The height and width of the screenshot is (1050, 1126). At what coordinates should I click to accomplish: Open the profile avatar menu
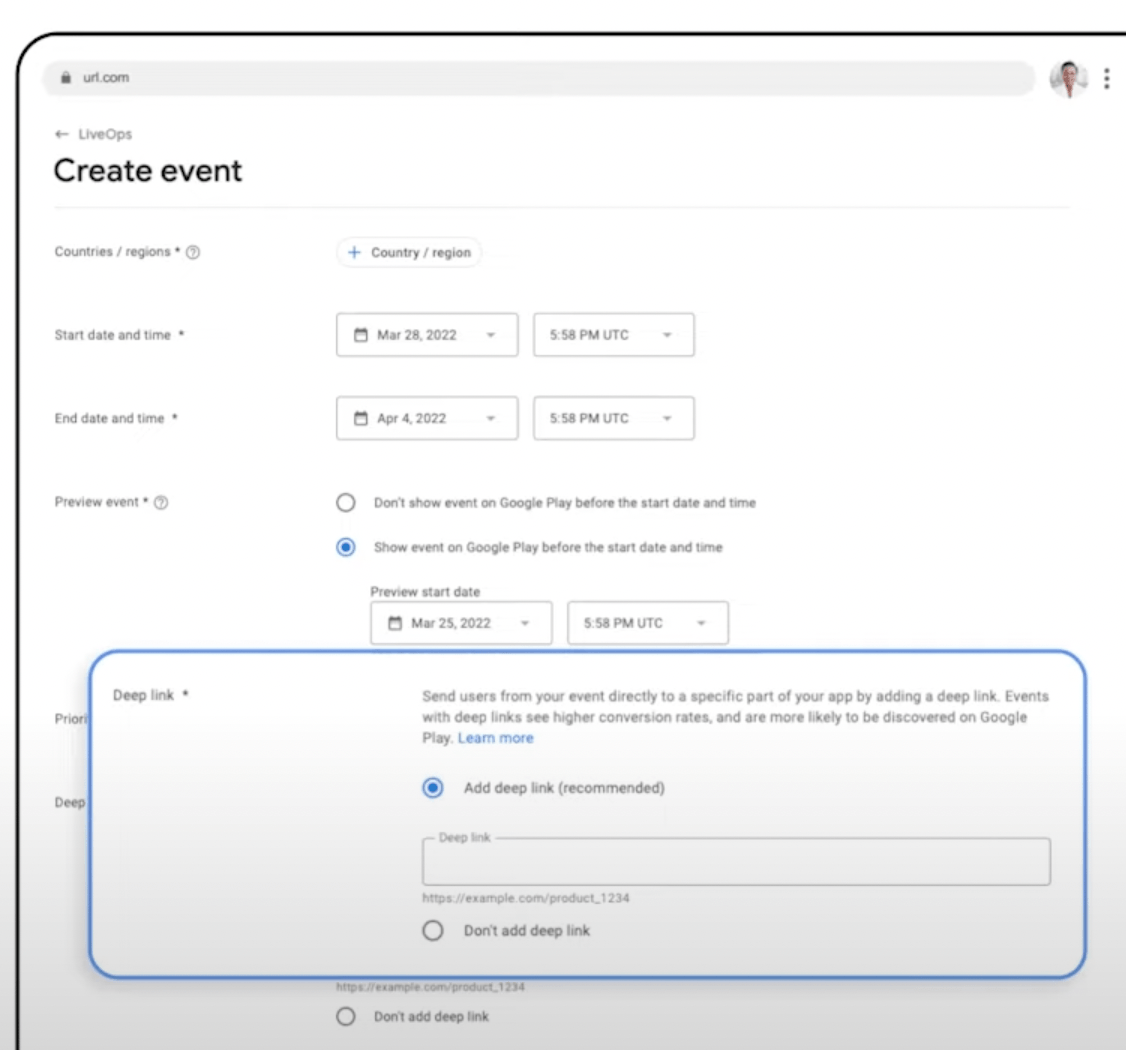1069,78
